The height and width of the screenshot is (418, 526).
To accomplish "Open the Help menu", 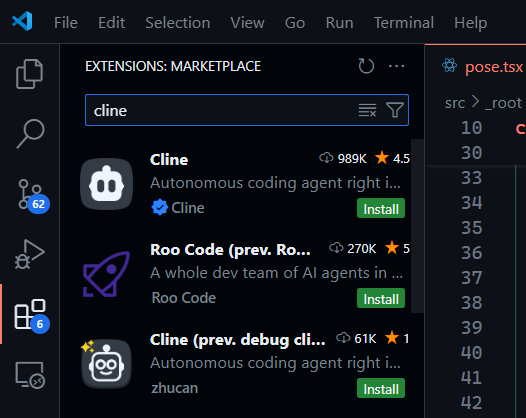I will point(470,23).
